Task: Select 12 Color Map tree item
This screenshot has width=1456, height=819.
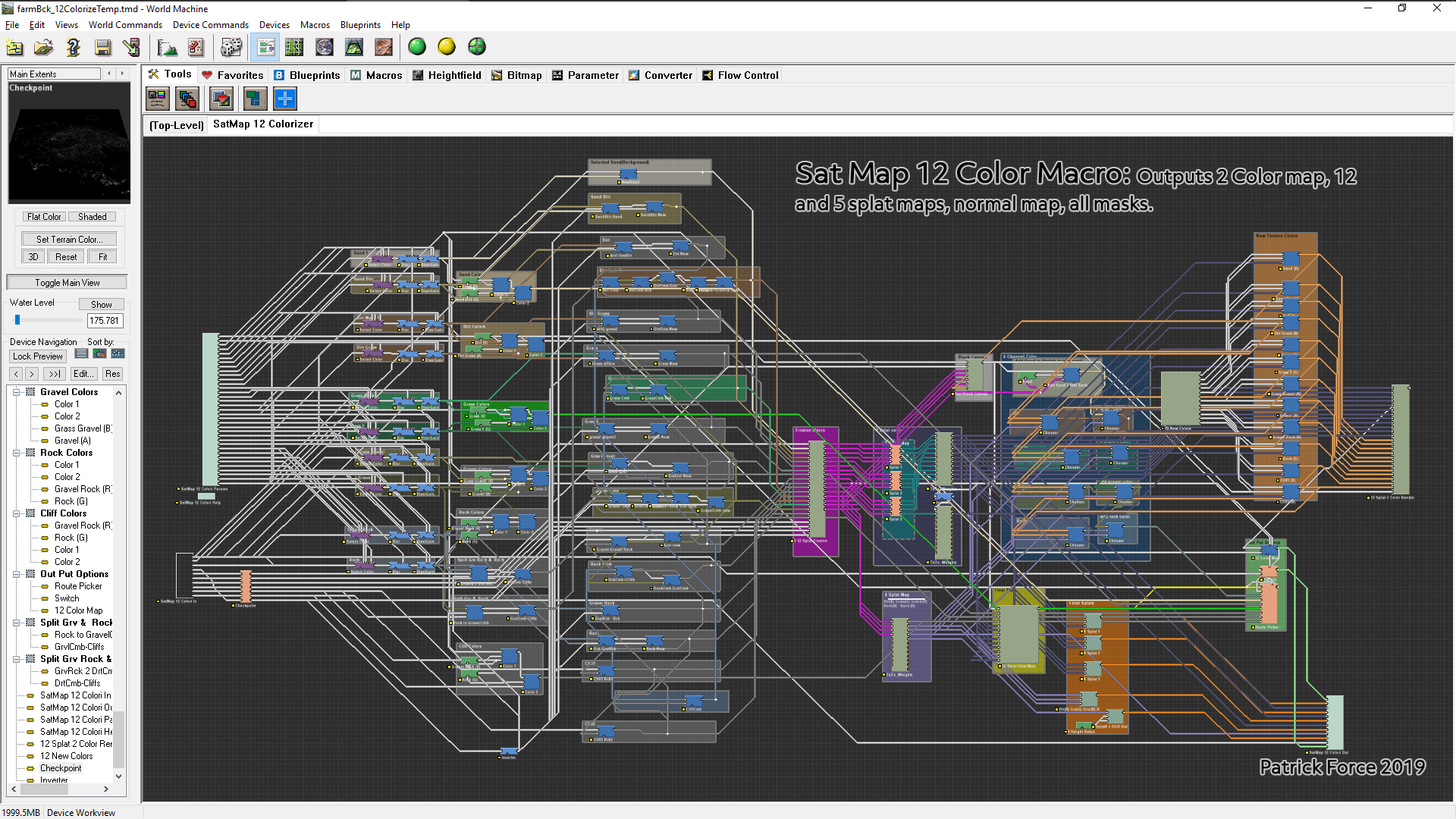Action: tap(78, 610)
